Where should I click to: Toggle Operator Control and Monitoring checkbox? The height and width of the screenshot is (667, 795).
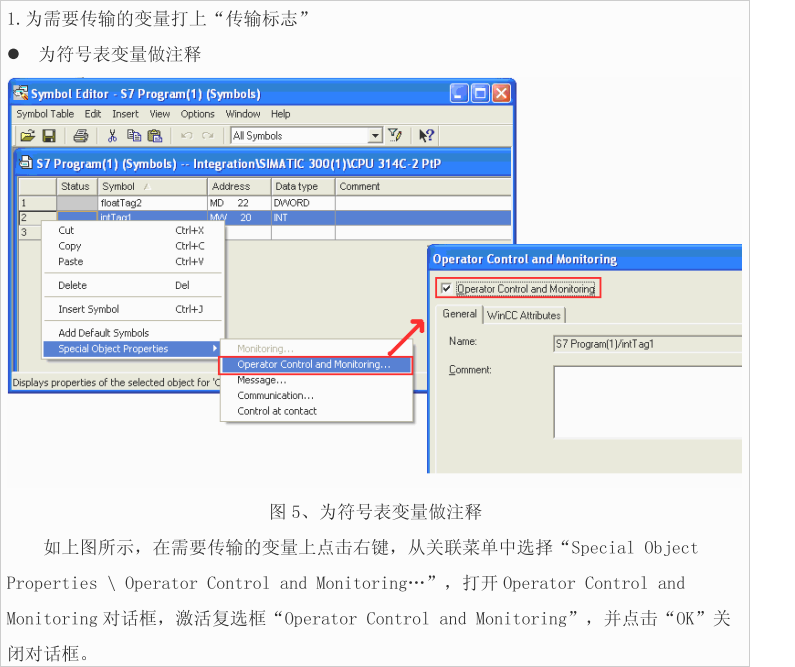[446, 288]
